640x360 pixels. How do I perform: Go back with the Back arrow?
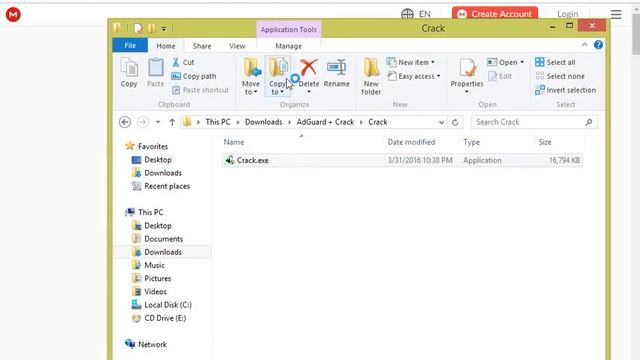[x=125, y=122]
